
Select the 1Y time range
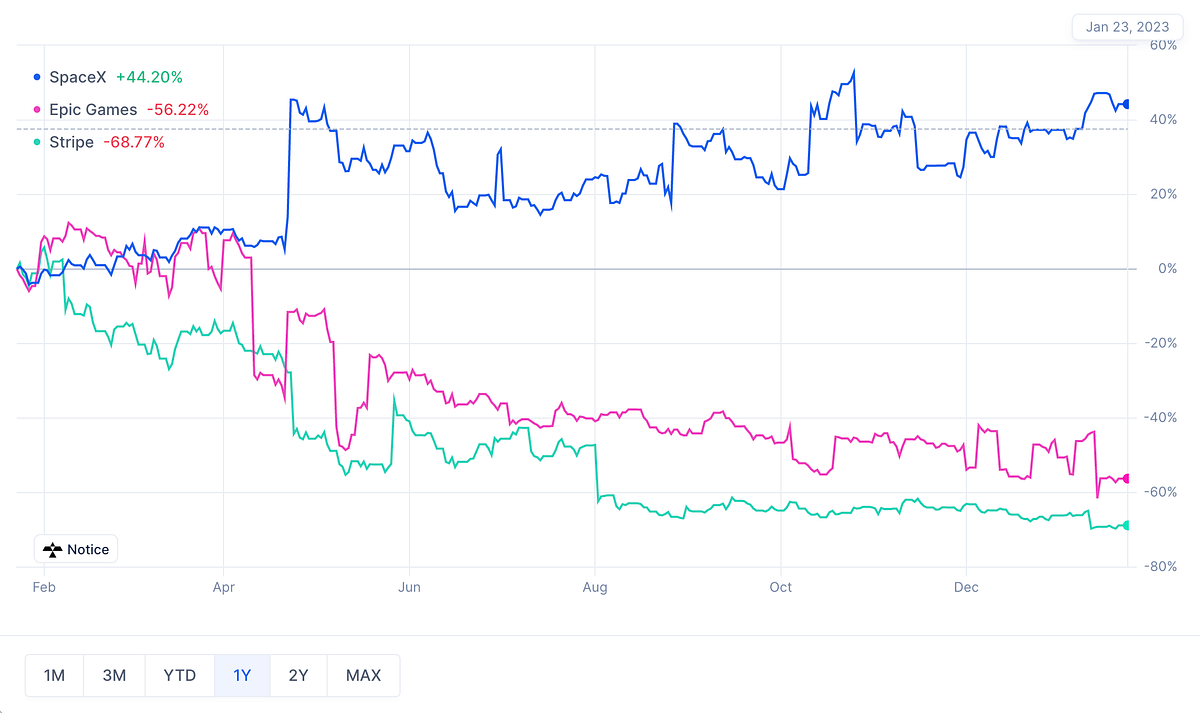(x=242, y=675)
